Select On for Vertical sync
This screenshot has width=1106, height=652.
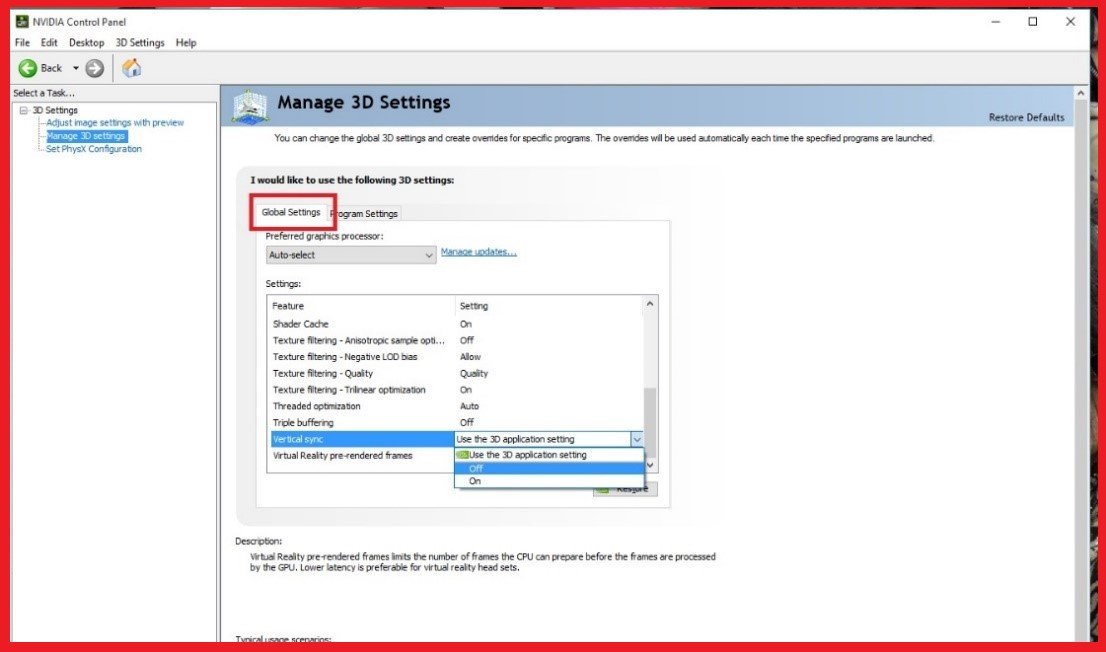click(474, 481)
